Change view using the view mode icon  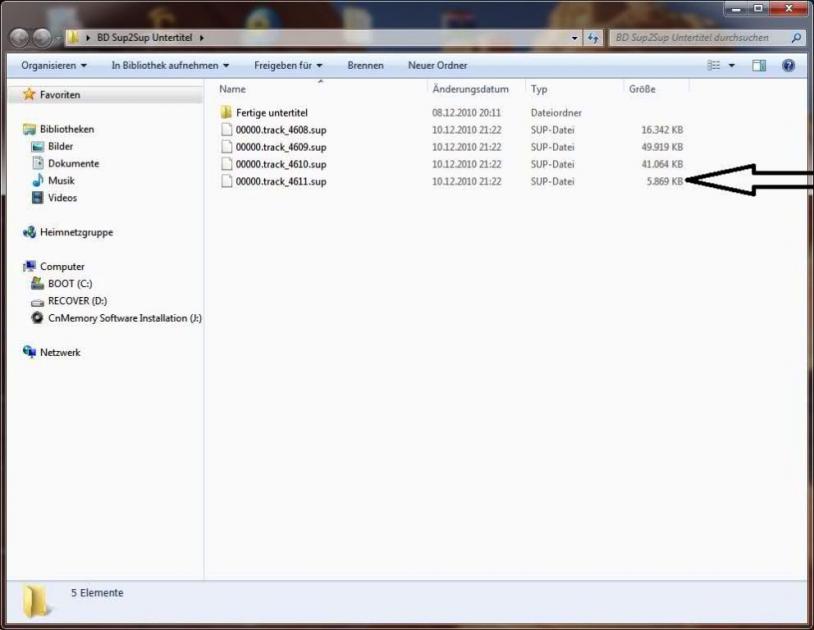click(714, 65)
